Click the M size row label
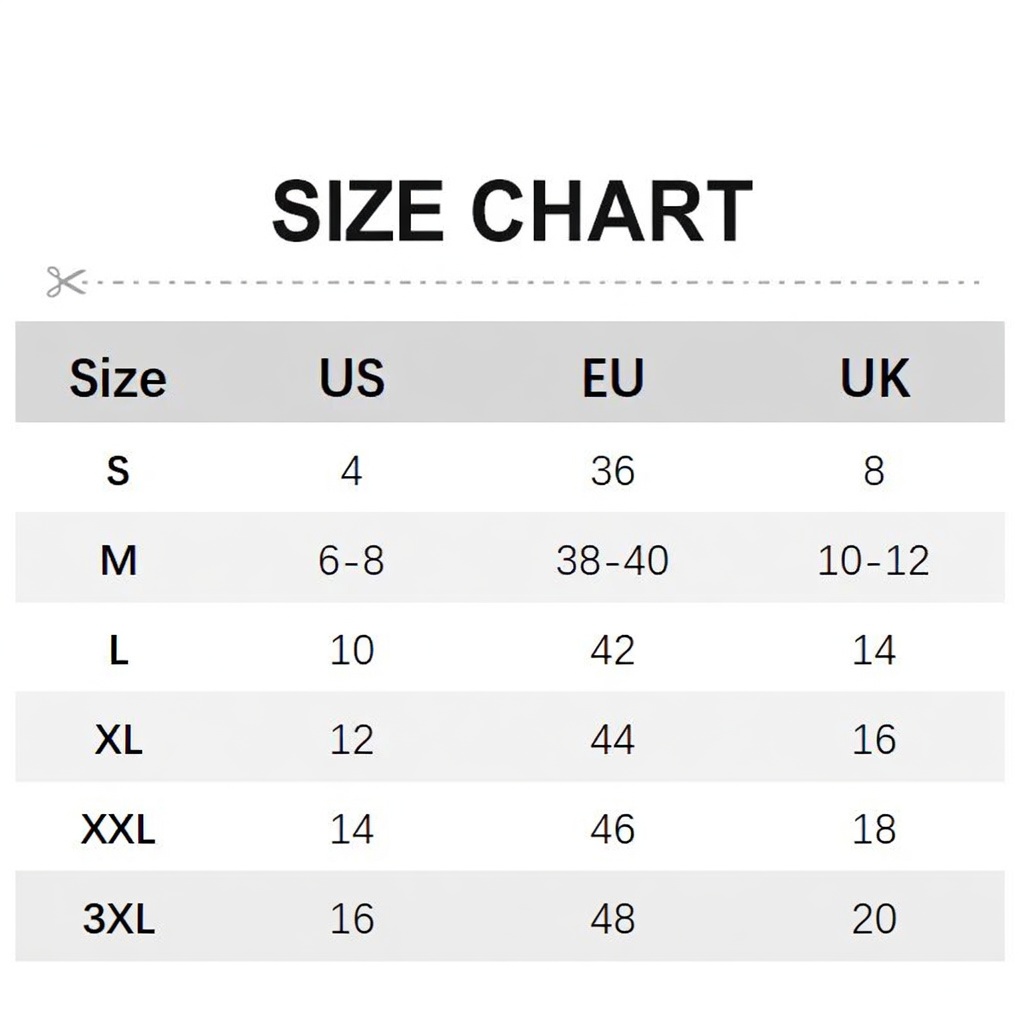 [x=118, y=560]
